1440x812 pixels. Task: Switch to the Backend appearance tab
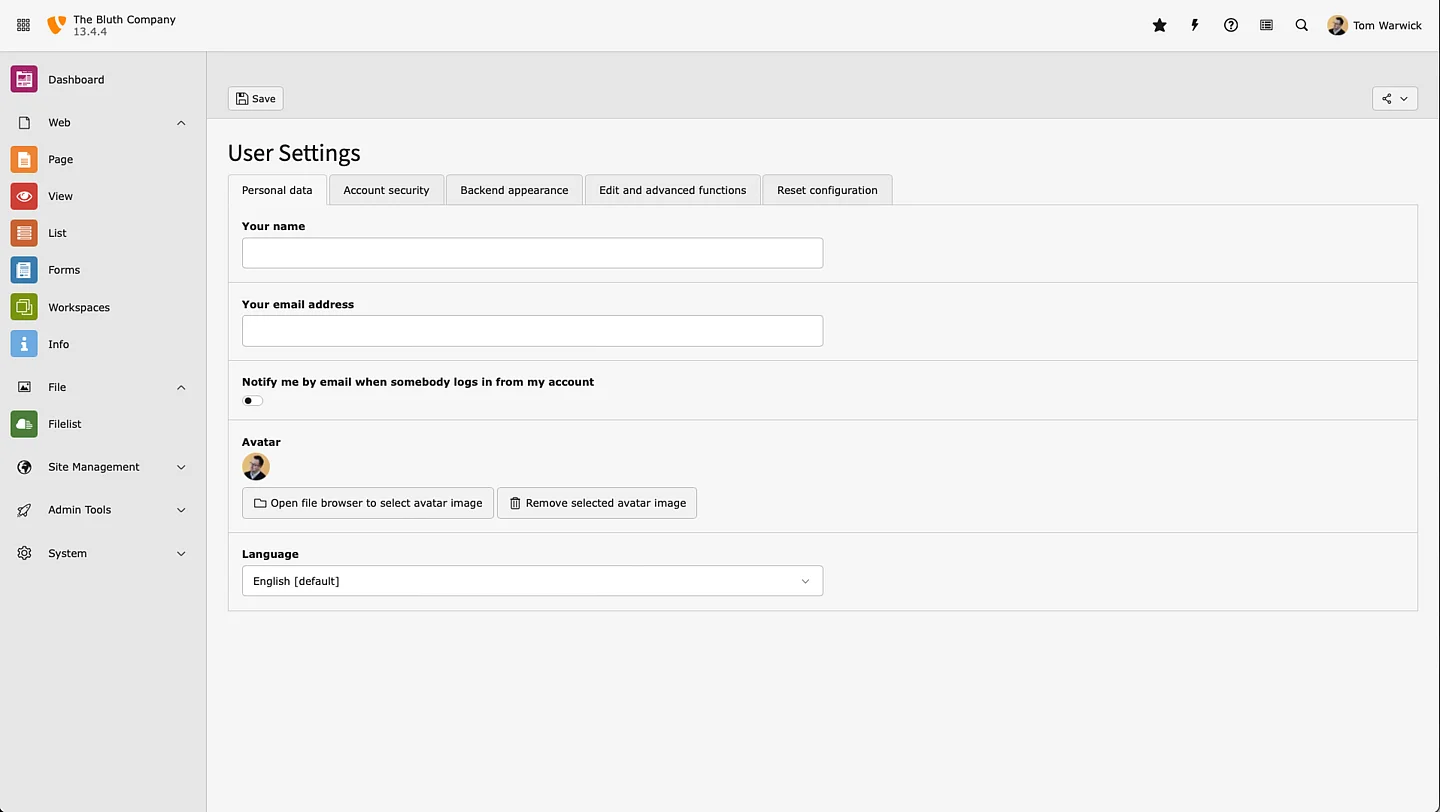[x=514, y=190]
